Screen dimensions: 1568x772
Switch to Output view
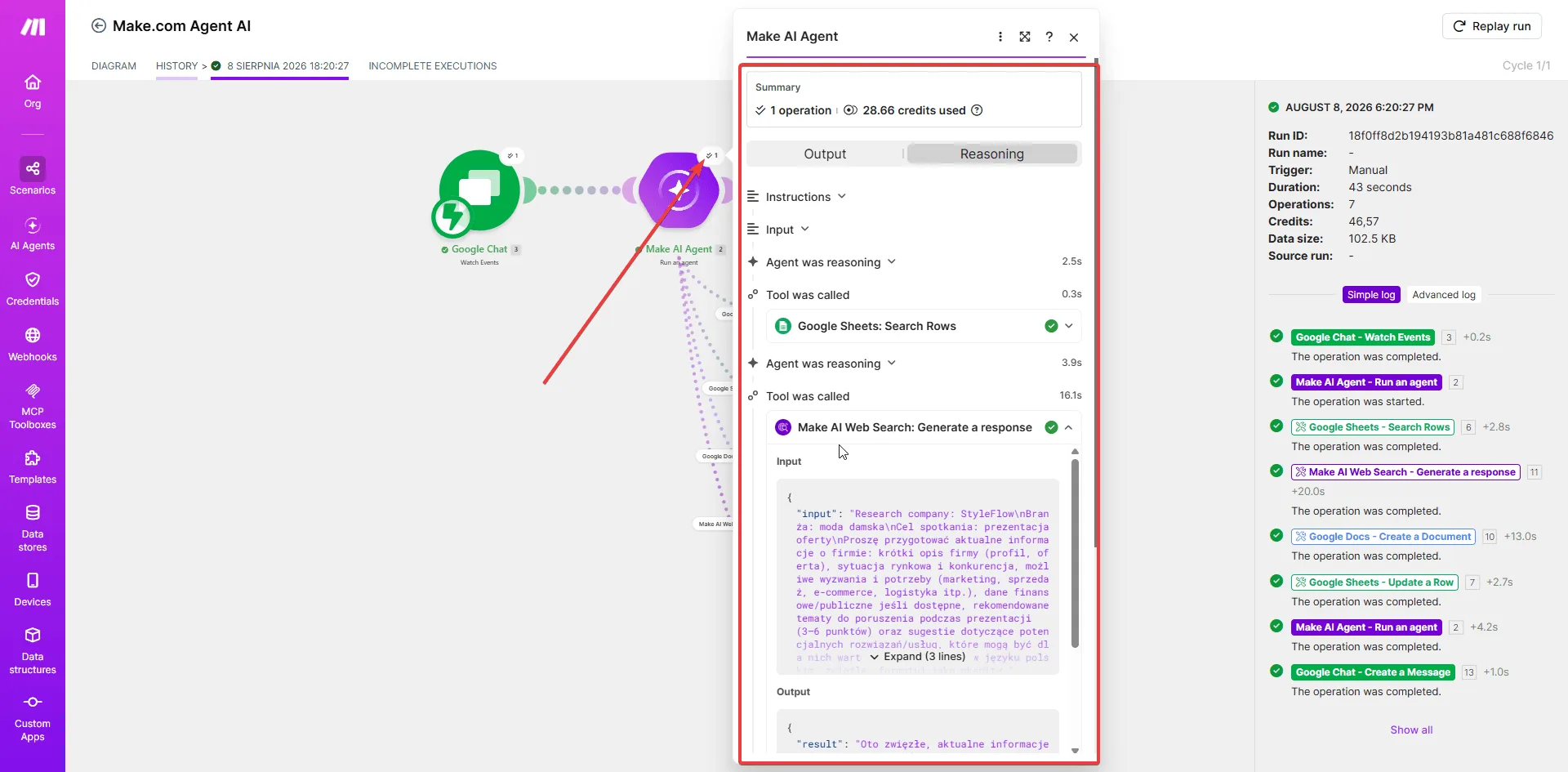point(825,154)
